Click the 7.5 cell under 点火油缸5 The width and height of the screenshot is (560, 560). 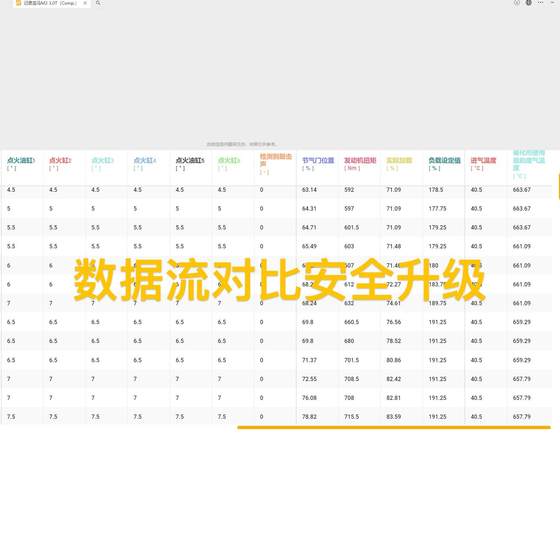(x=180, y=417)
